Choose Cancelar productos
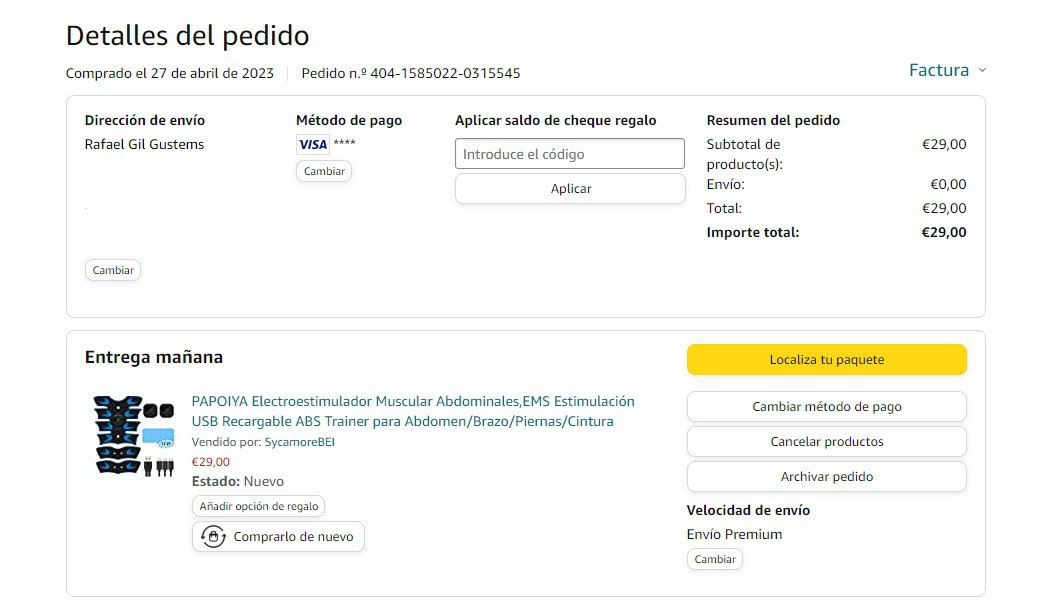The height and width of the screenshot is (614, 1037). pyautogui.click(x=826, y=442)
